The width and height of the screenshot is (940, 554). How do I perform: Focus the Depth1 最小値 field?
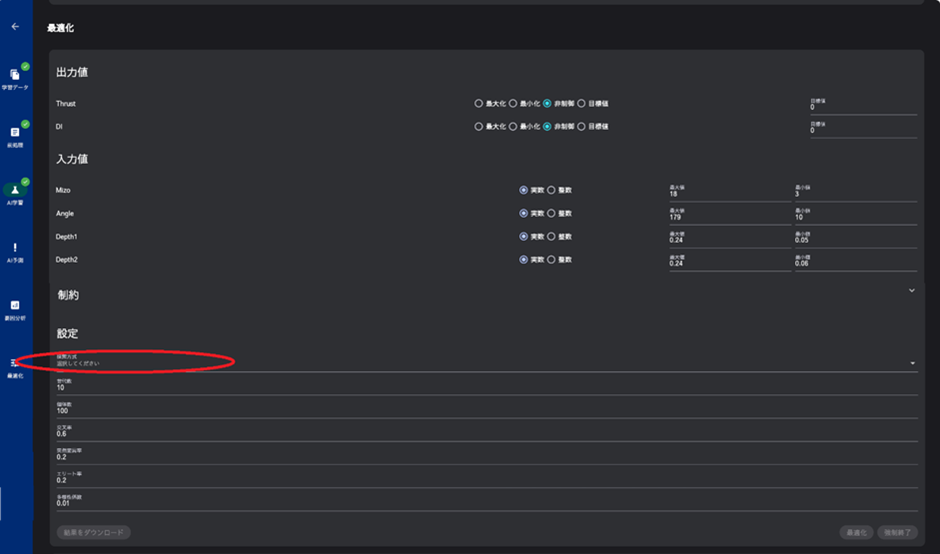(855, 240)
